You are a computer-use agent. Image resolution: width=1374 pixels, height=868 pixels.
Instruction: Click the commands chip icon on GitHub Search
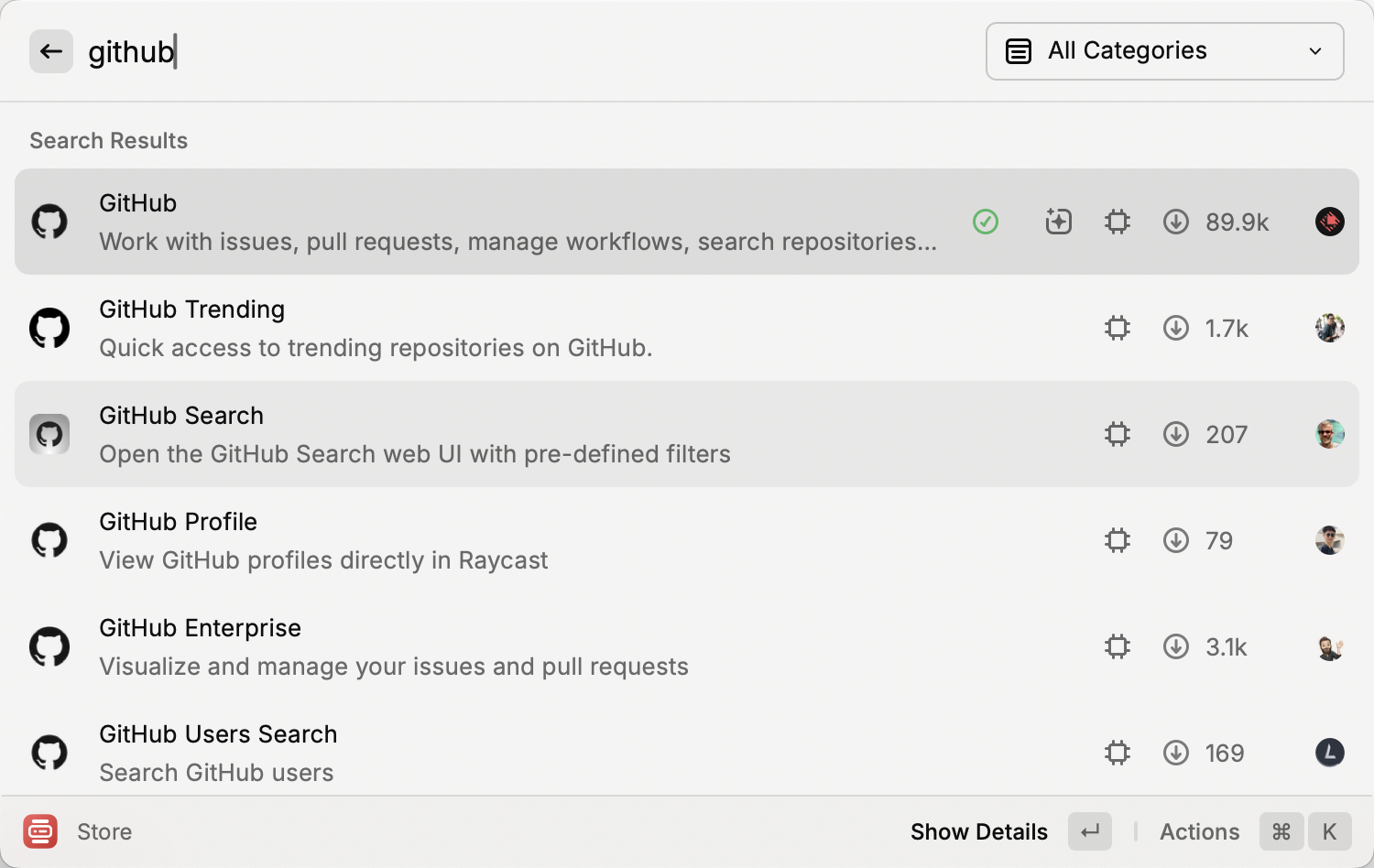tap(1118, 434)
